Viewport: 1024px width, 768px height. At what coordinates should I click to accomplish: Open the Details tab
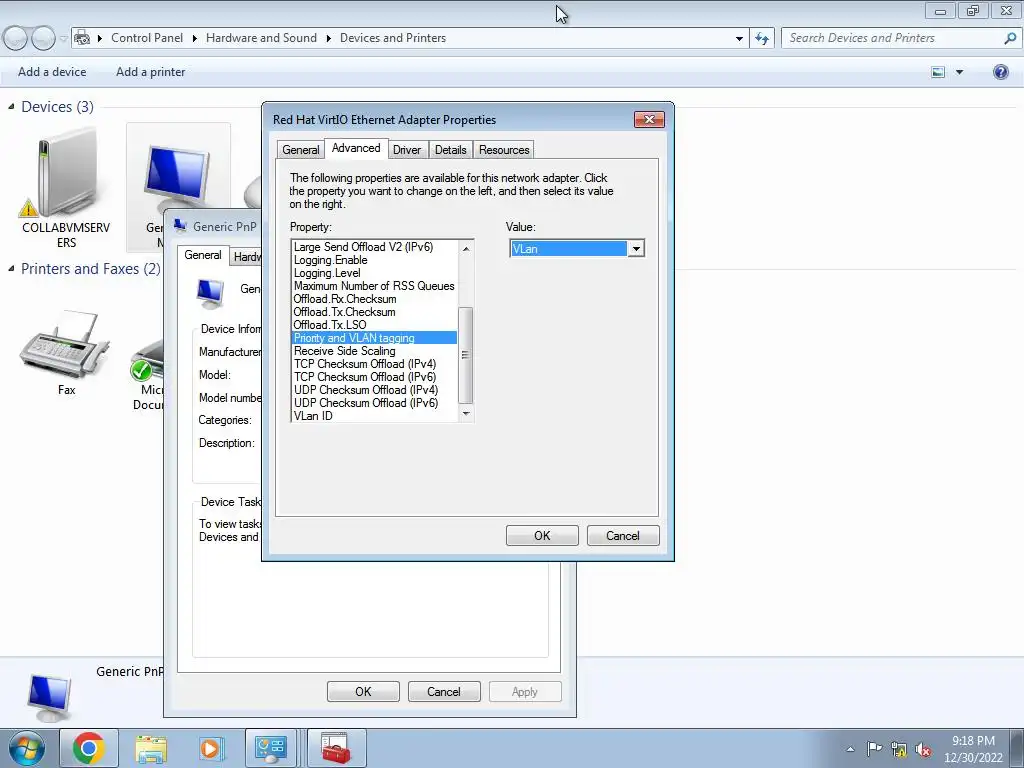tap(451, 150)
